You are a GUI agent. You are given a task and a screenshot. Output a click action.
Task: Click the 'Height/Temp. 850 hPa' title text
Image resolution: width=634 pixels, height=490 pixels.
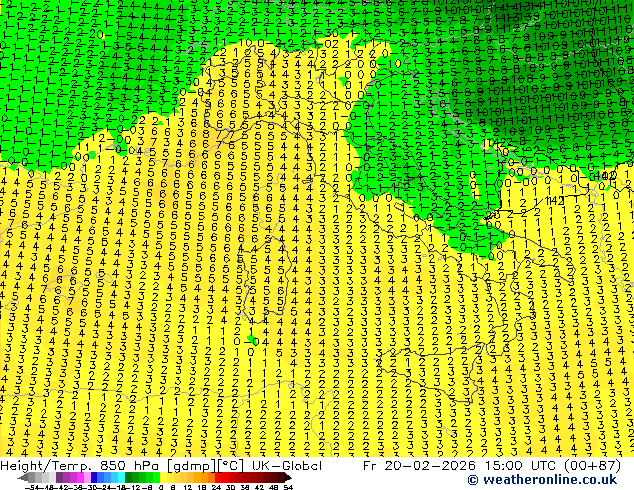pyautogui.click(x=79, y=466)
